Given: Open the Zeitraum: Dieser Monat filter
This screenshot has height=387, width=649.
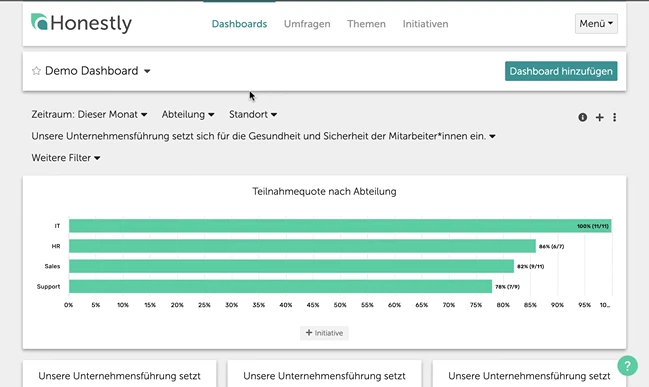Looking at the screenshot, I should 89,114.
